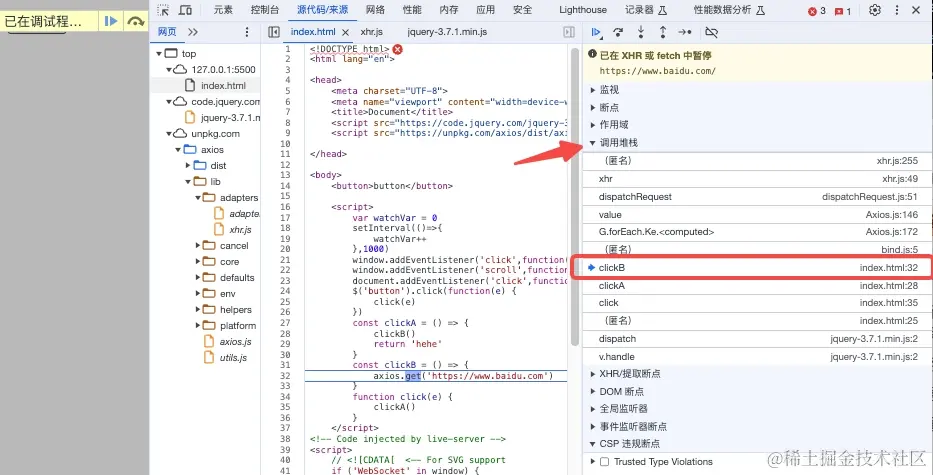This screenshot has width=933, height=475.
Task: Open the 内存 tab
Action: [449, 10]
